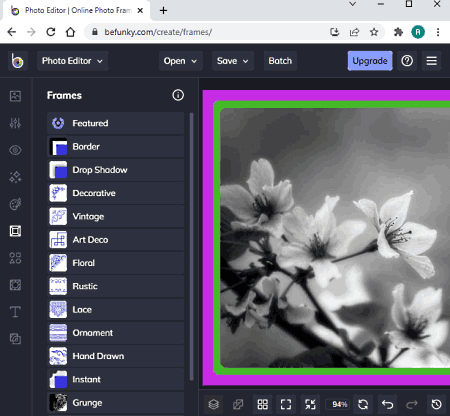Click the Upgrade button
This screenshot has height=416, width=450.
click(370, 61)
